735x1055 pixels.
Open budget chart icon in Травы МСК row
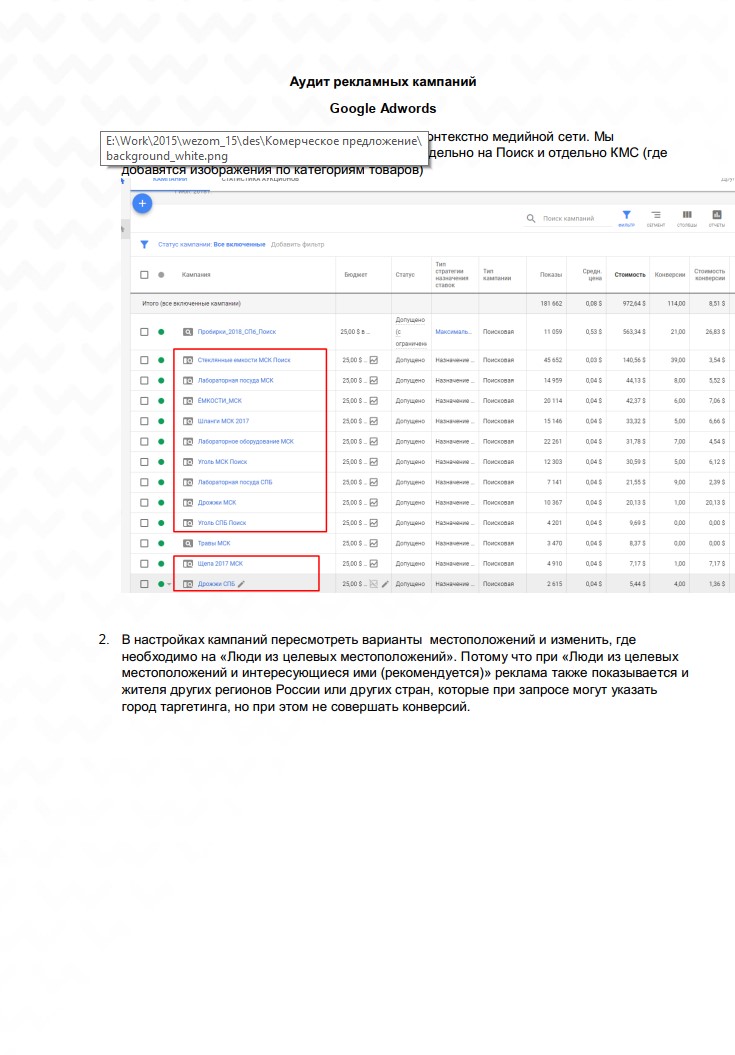coord(374,543)
